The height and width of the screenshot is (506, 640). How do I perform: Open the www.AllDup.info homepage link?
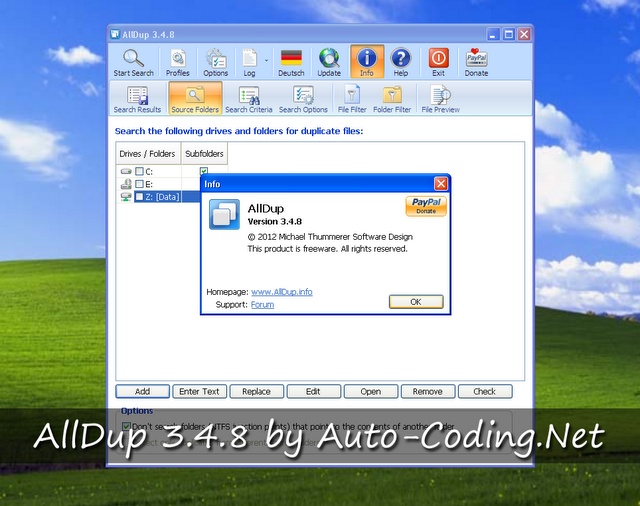(282, 292)
